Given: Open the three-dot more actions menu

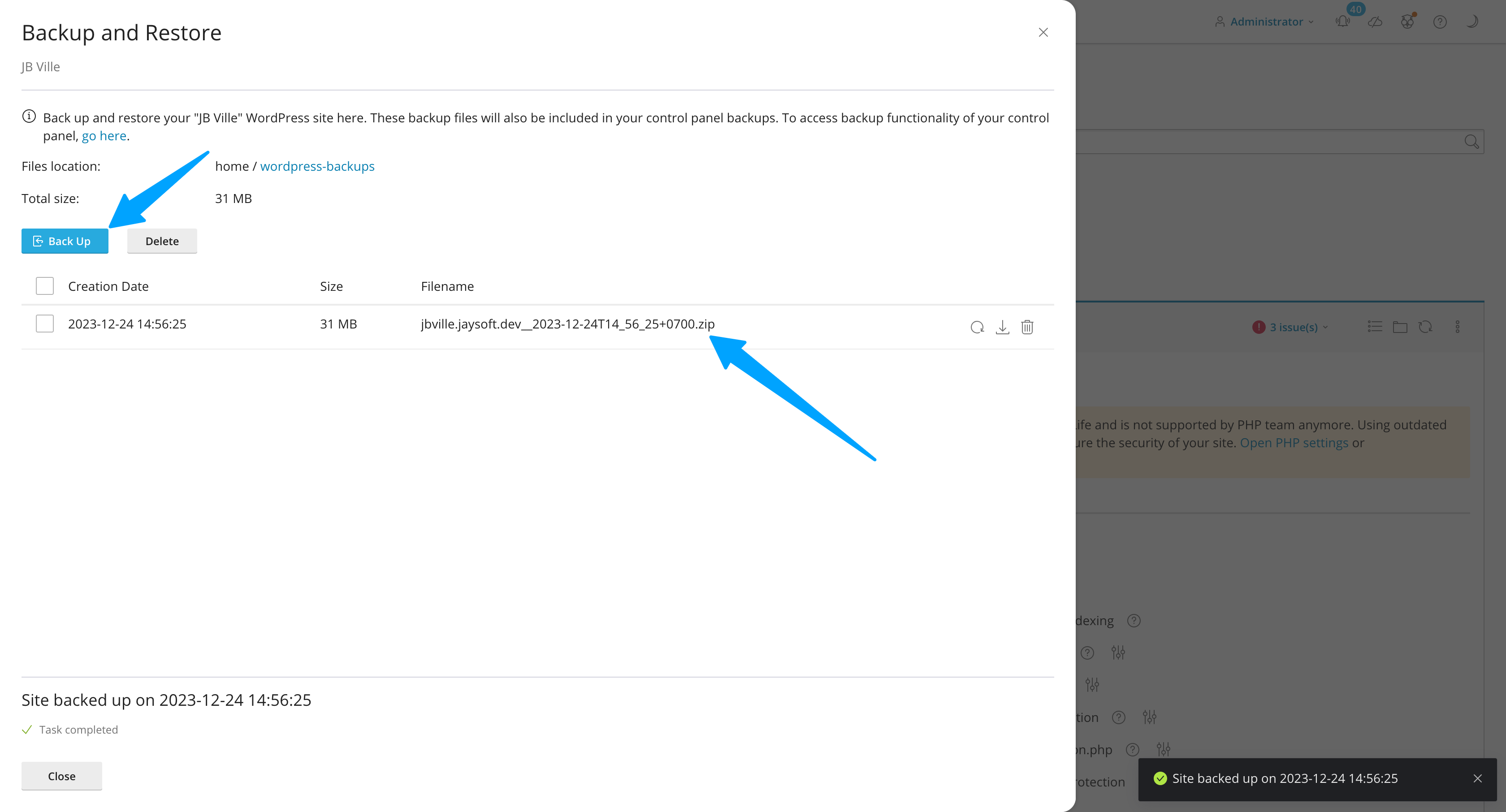Looking at the screenshot, I should tap(1458, 327).
